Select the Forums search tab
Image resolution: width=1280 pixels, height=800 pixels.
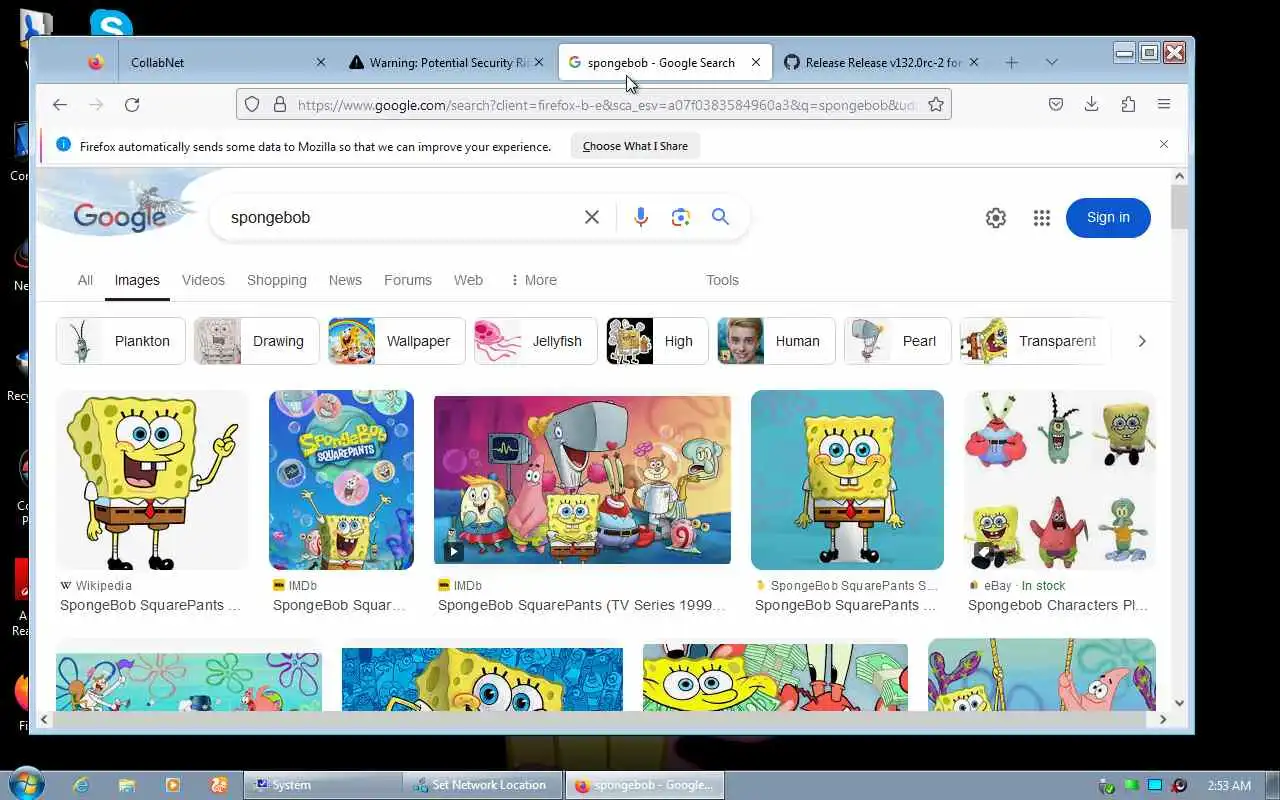408,280
